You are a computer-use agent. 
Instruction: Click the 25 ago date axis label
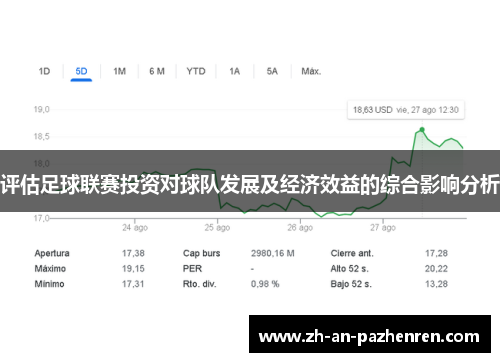click(217, 228)
